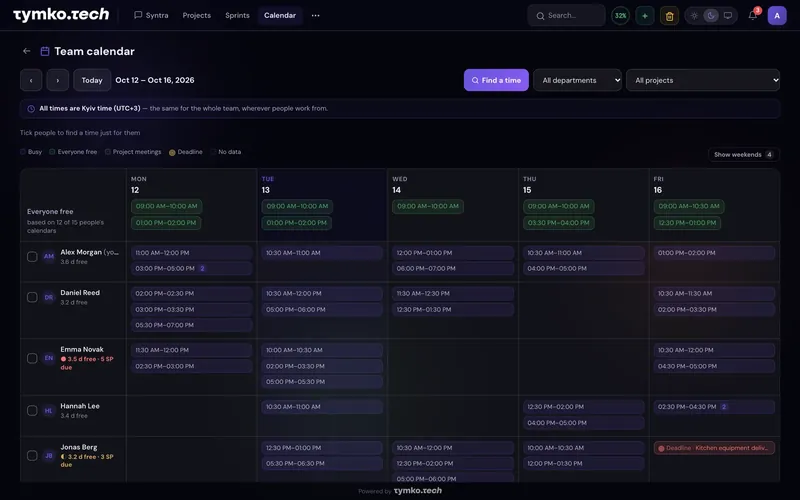800x500 pixels.
Task: Open the tymko.tech logo home link
Action: point(61,15)
